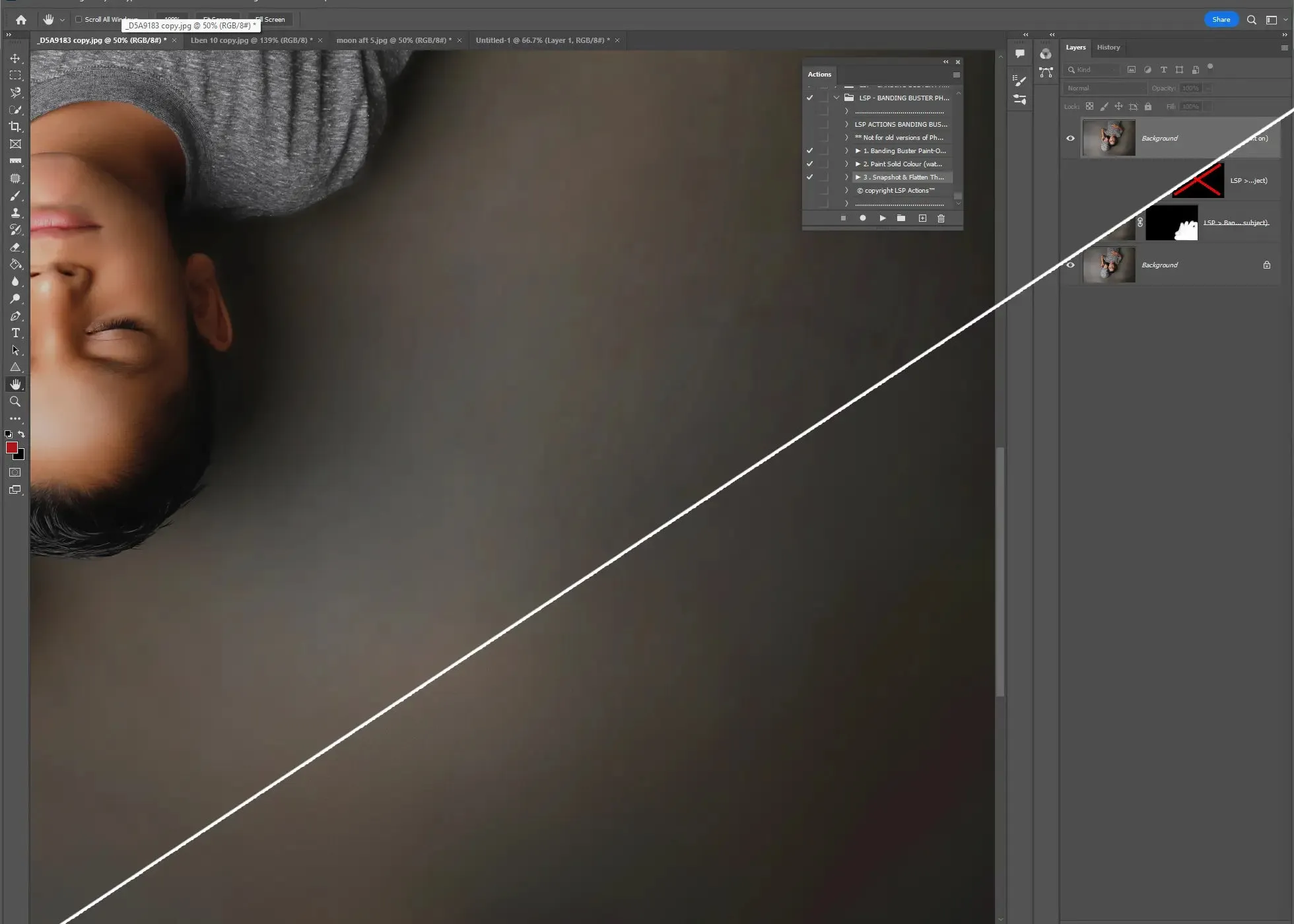Screen dimensions: 1294x924
Task: Select the Zoom tool
Action: [15, 401]
